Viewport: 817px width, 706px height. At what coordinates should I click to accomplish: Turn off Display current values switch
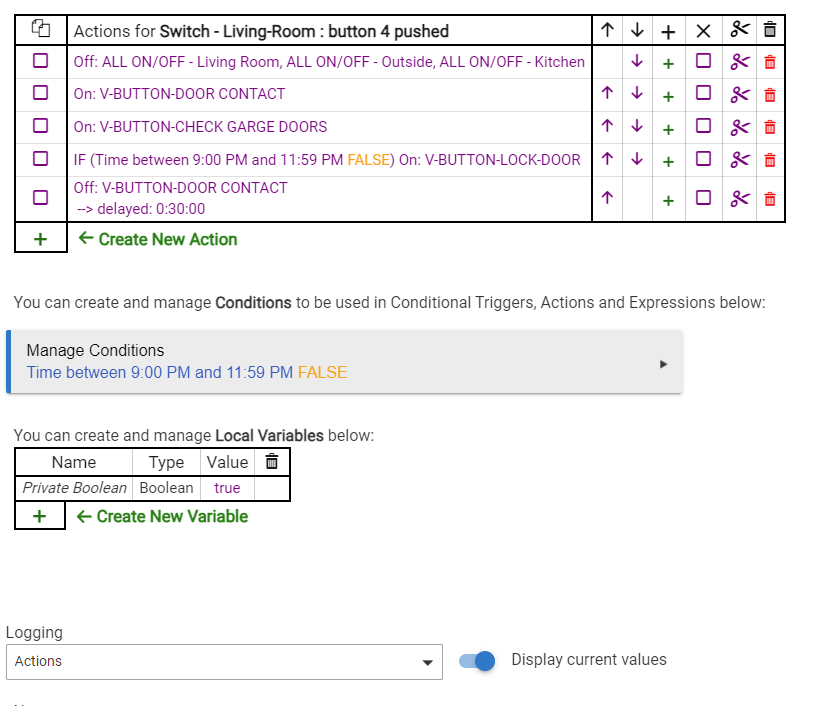(x=478, y=661)
